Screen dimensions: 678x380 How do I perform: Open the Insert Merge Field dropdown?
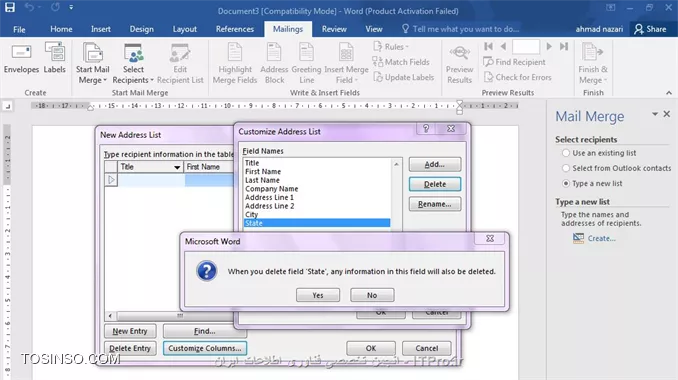point(346,64)
